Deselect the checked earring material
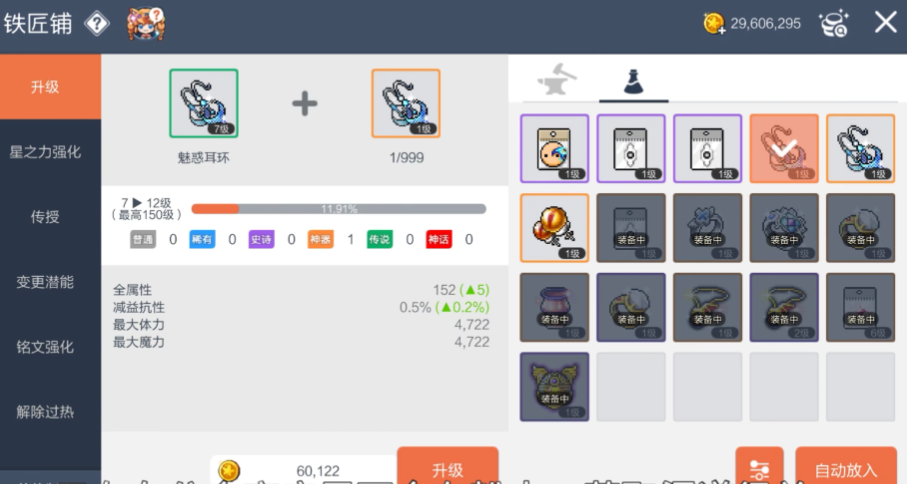This screenshot has height=484, width=907. (x=784, y=149)
